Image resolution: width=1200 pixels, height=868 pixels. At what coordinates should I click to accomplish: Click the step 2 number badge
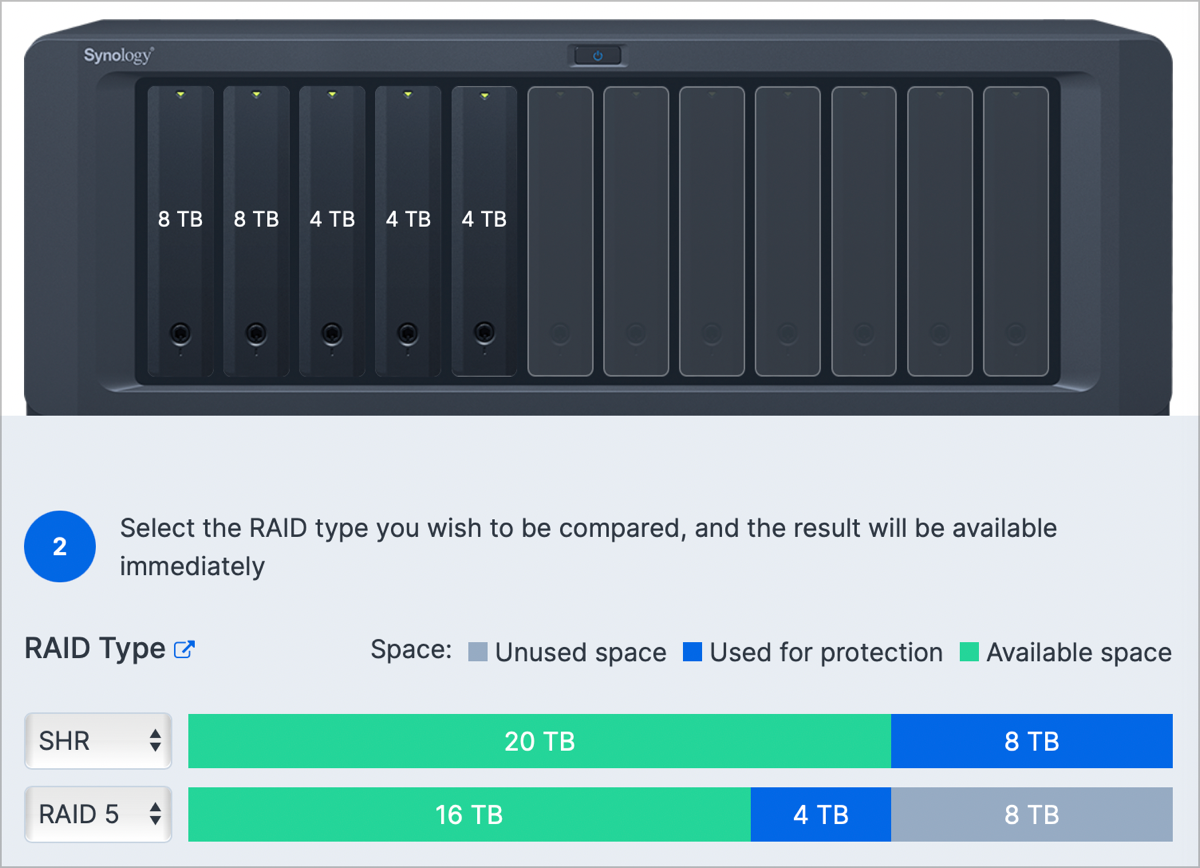pyautogui.click(x=60, y=547)
